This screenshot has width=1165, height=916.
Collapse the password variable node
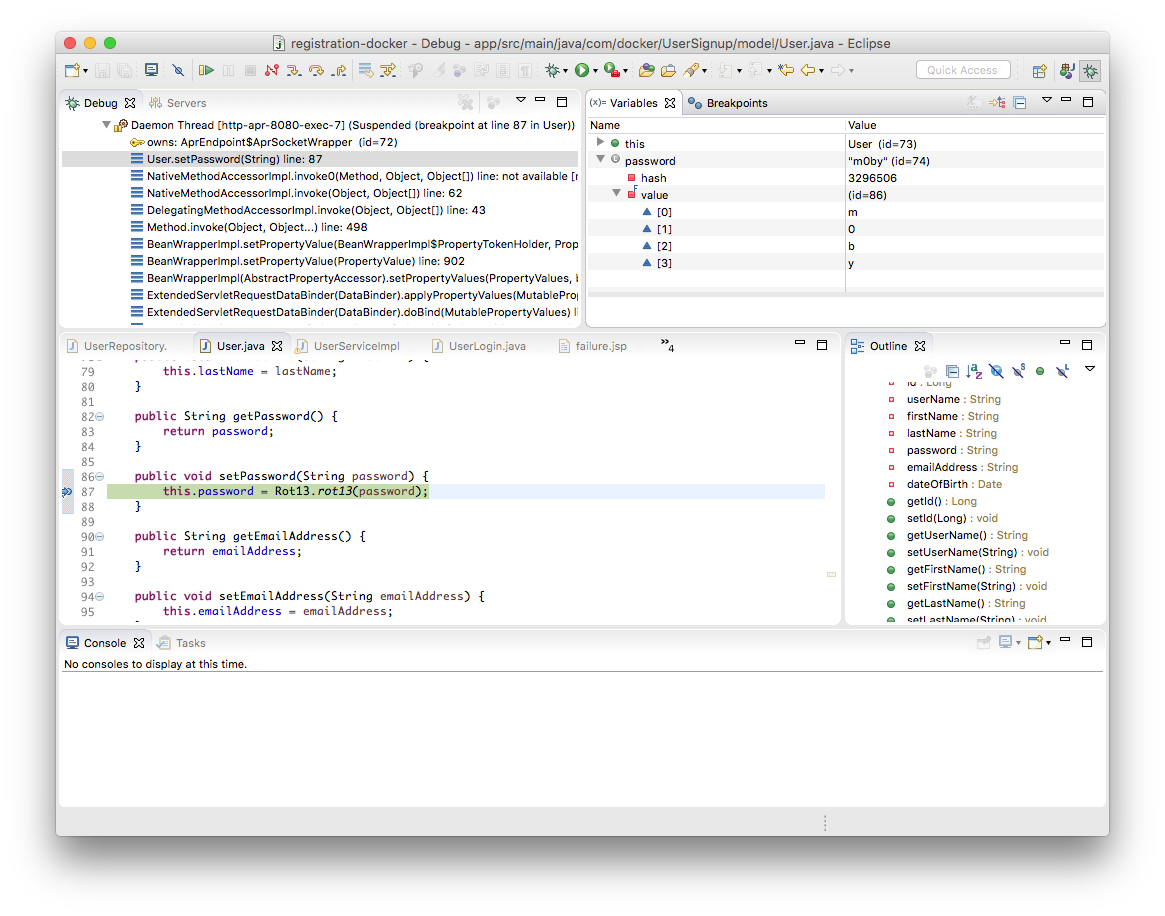click(x=600, y=160)
